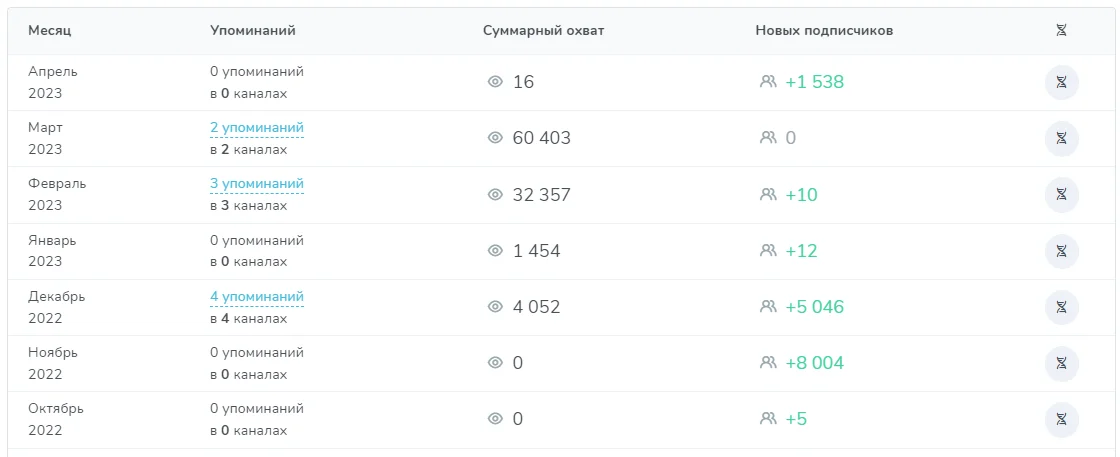Open the "3 упоминаний" link for February 2023

pyautogui.click(x=257, y=184)
